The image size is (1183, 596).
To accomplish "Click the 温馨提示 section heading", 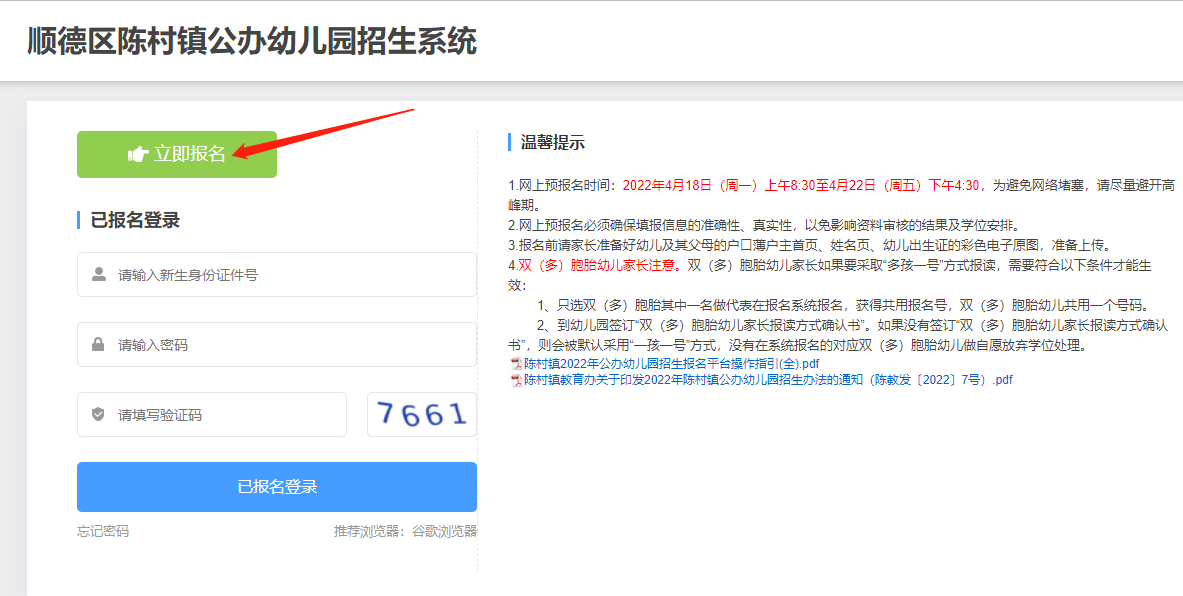I will pos(552,142).
